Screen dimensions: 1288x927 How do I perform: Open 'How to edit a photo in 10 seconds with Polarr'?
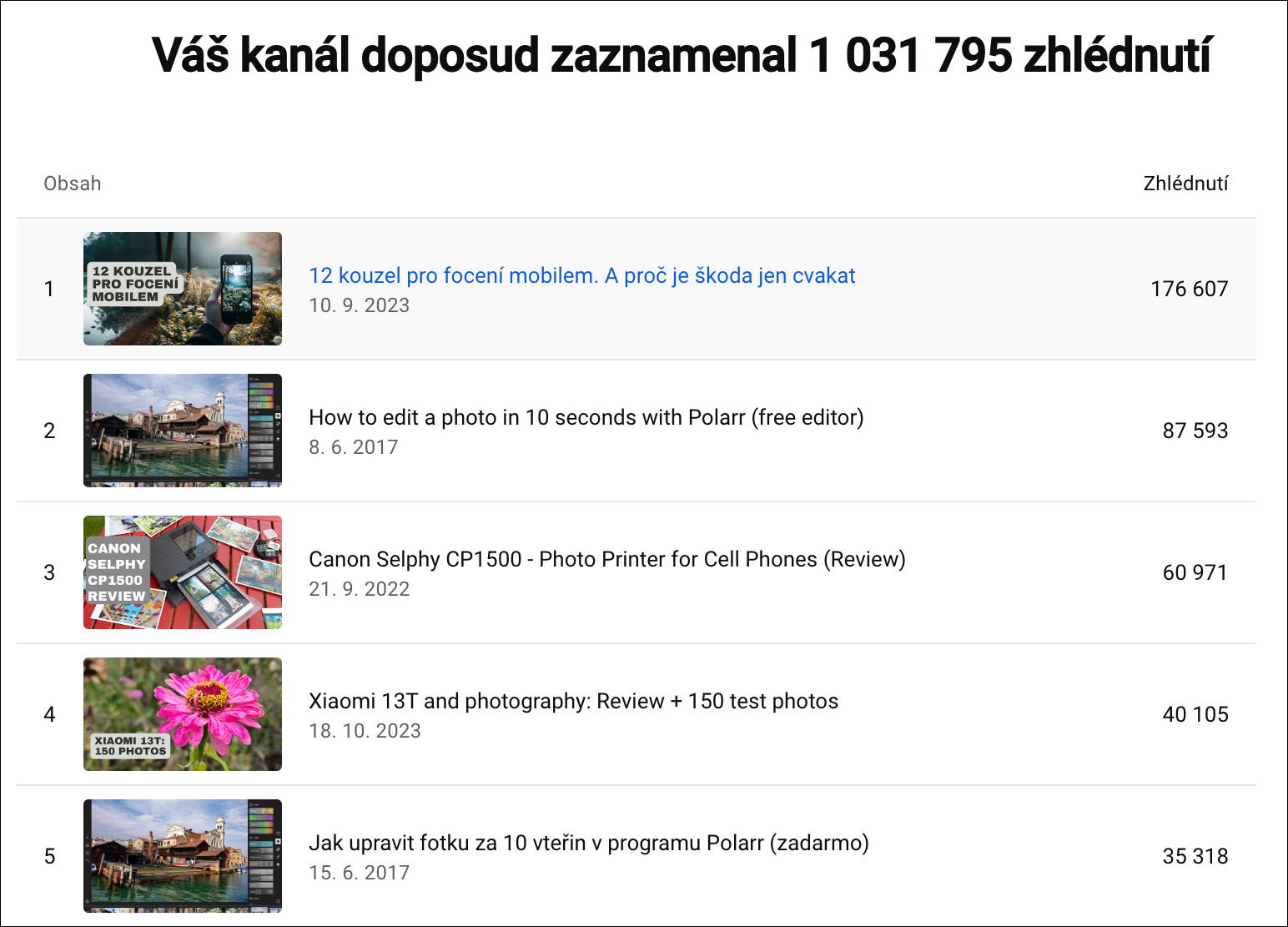point(586,417)
